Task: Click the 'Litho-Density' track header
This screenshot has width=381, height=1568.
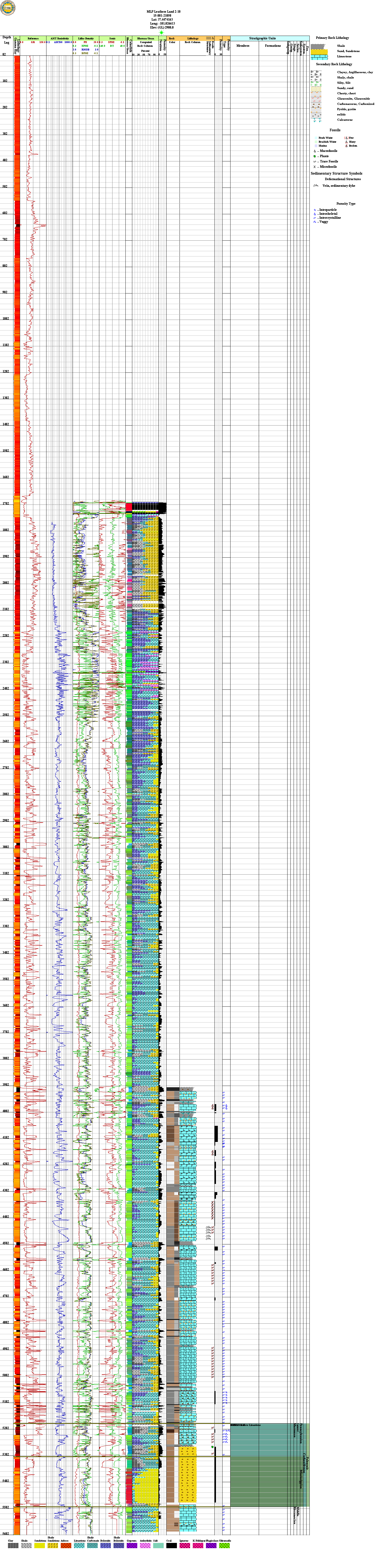Action: tap(86, 38)
